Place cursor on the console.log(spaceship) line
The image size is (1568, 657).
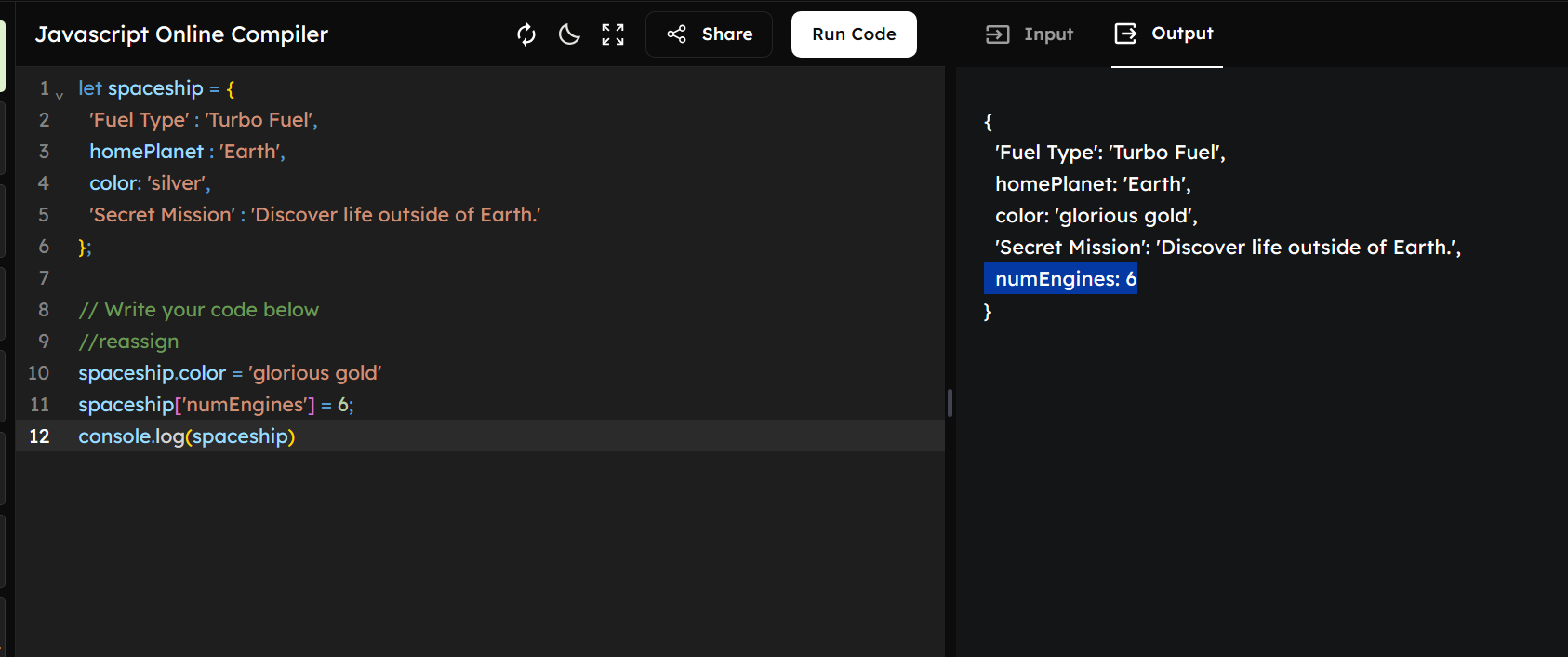point(186,436)
